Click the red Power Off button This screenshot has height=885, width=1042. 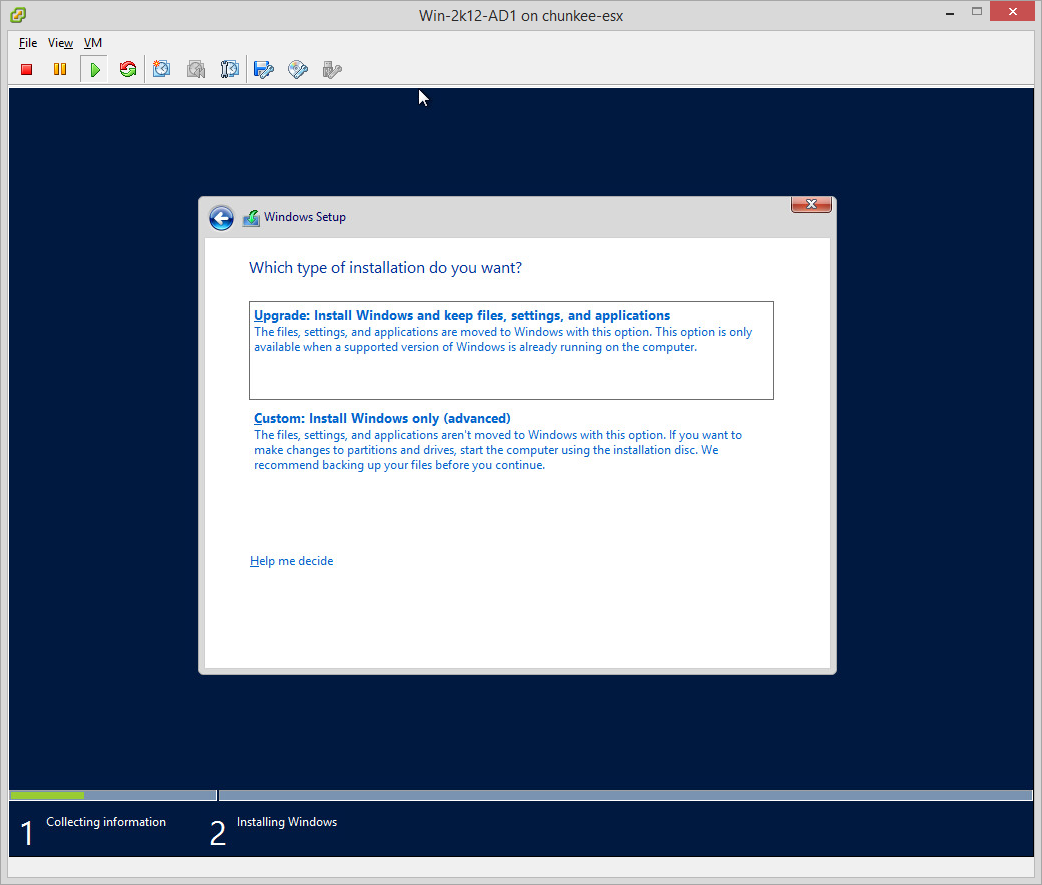pyautogui.click(x=27, y=70)
